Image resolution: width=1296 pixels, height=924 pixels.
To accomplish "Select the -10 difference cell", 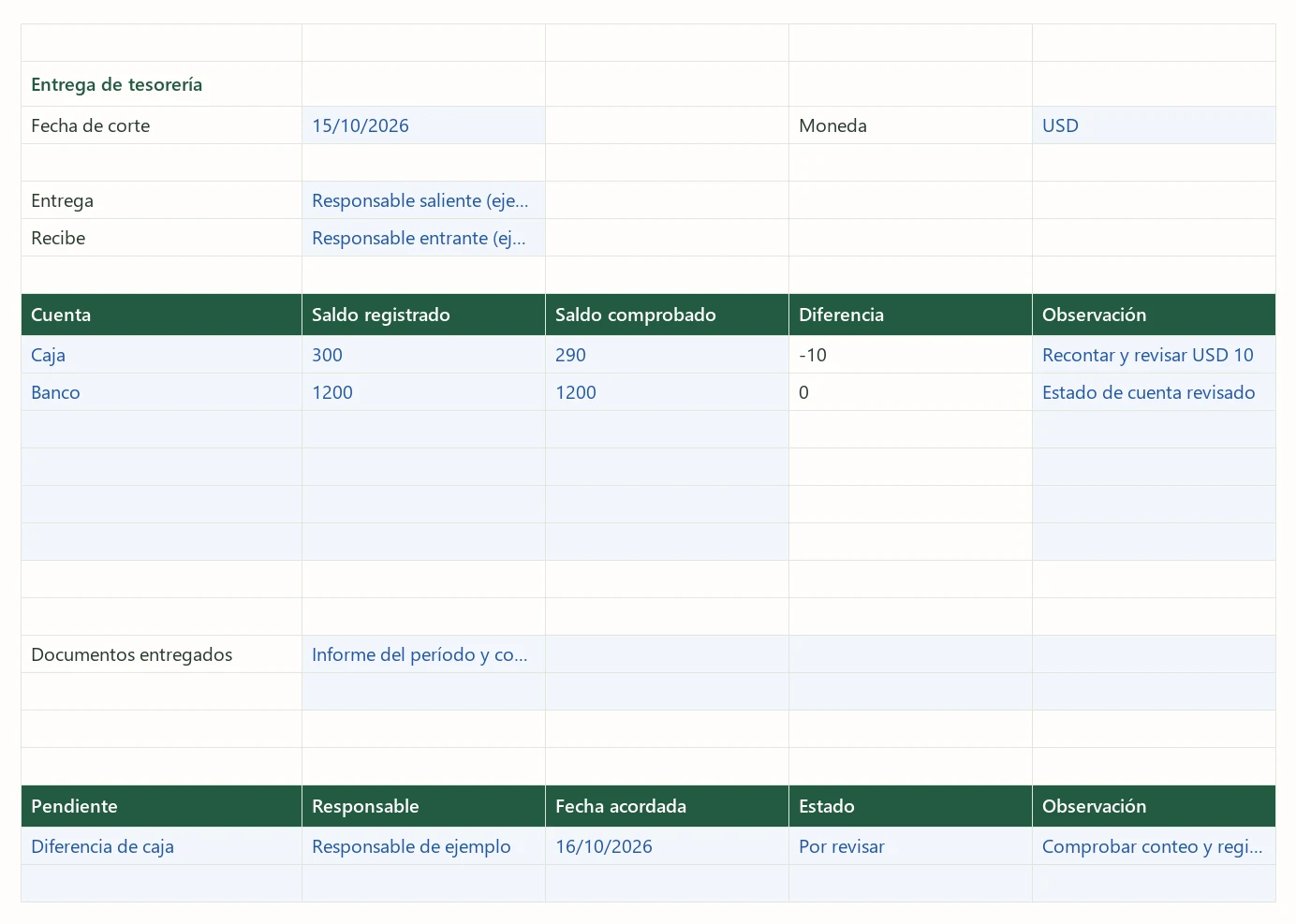I will 910,355.
